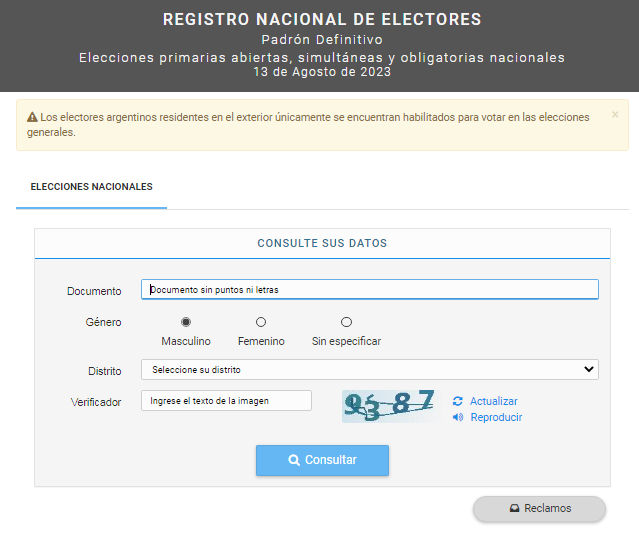Click the Verificador captcha text field
Screen dimensions: 639x537
point(226,401)
